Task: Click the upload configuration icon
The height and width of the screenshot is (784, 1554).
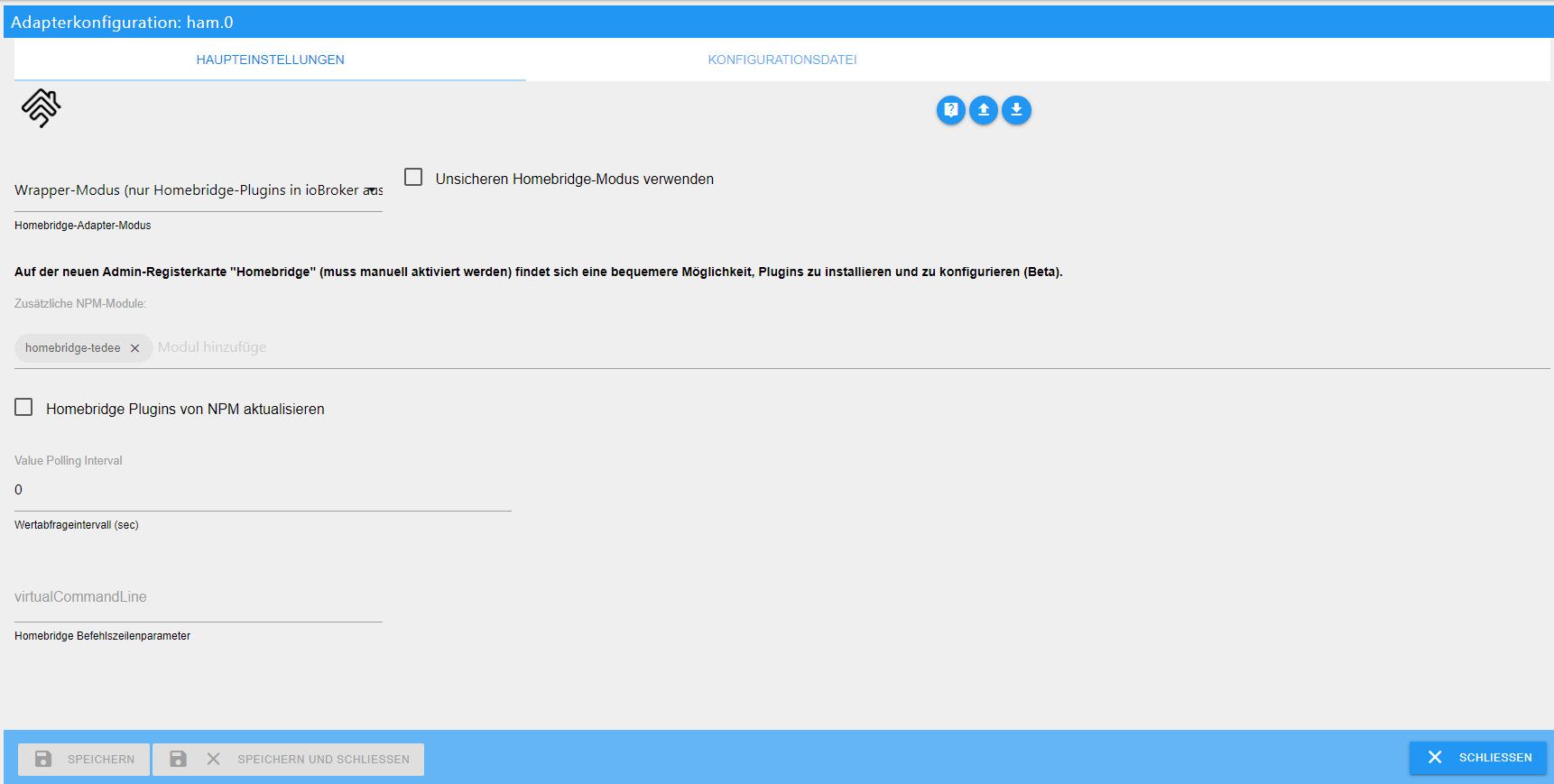Action: [x=984, y=110]
